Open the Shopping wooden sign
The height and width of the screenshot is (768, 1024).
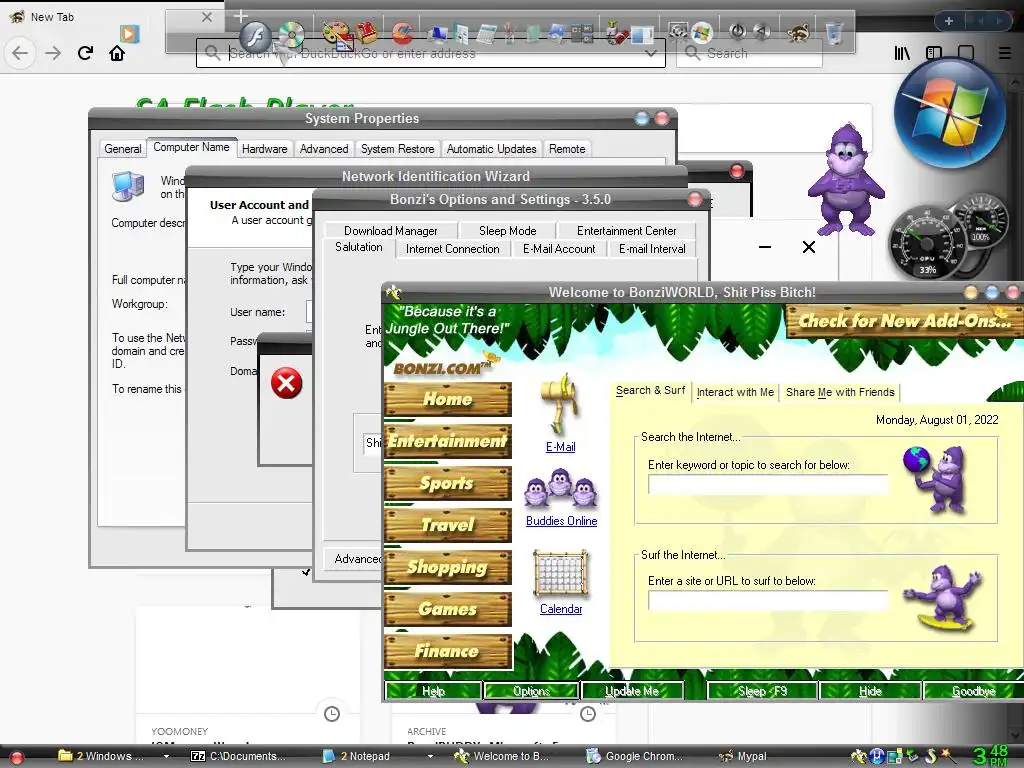point(448,567)
